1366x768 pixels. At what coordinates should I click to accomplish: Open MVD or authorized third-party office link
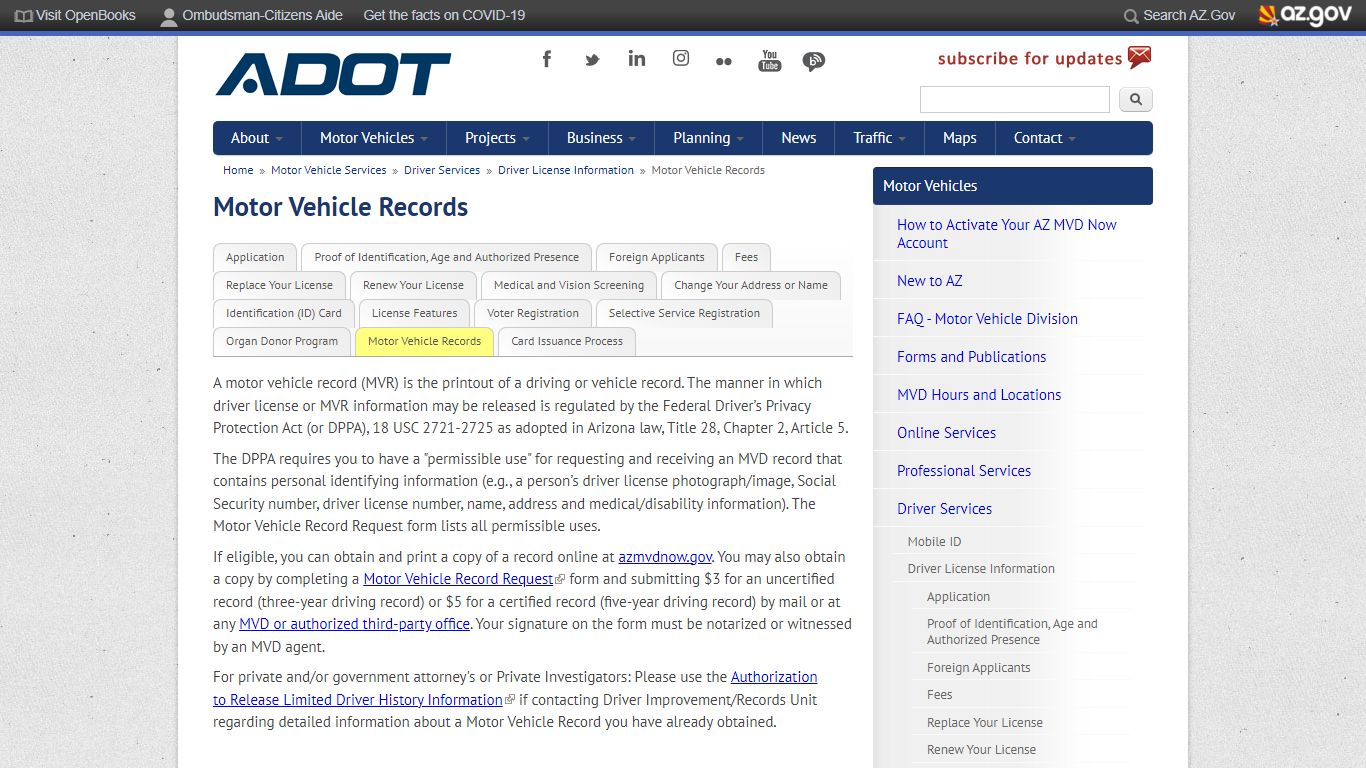point(354,624)
